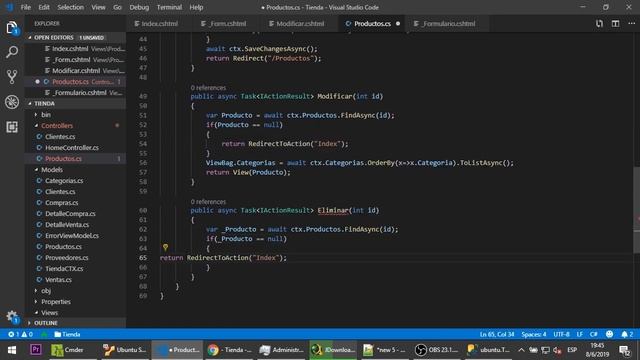The width and height of the screenshot is (640, 360).
Task: Open the taskbar clock showing 19:45
Action: point(597,350)
